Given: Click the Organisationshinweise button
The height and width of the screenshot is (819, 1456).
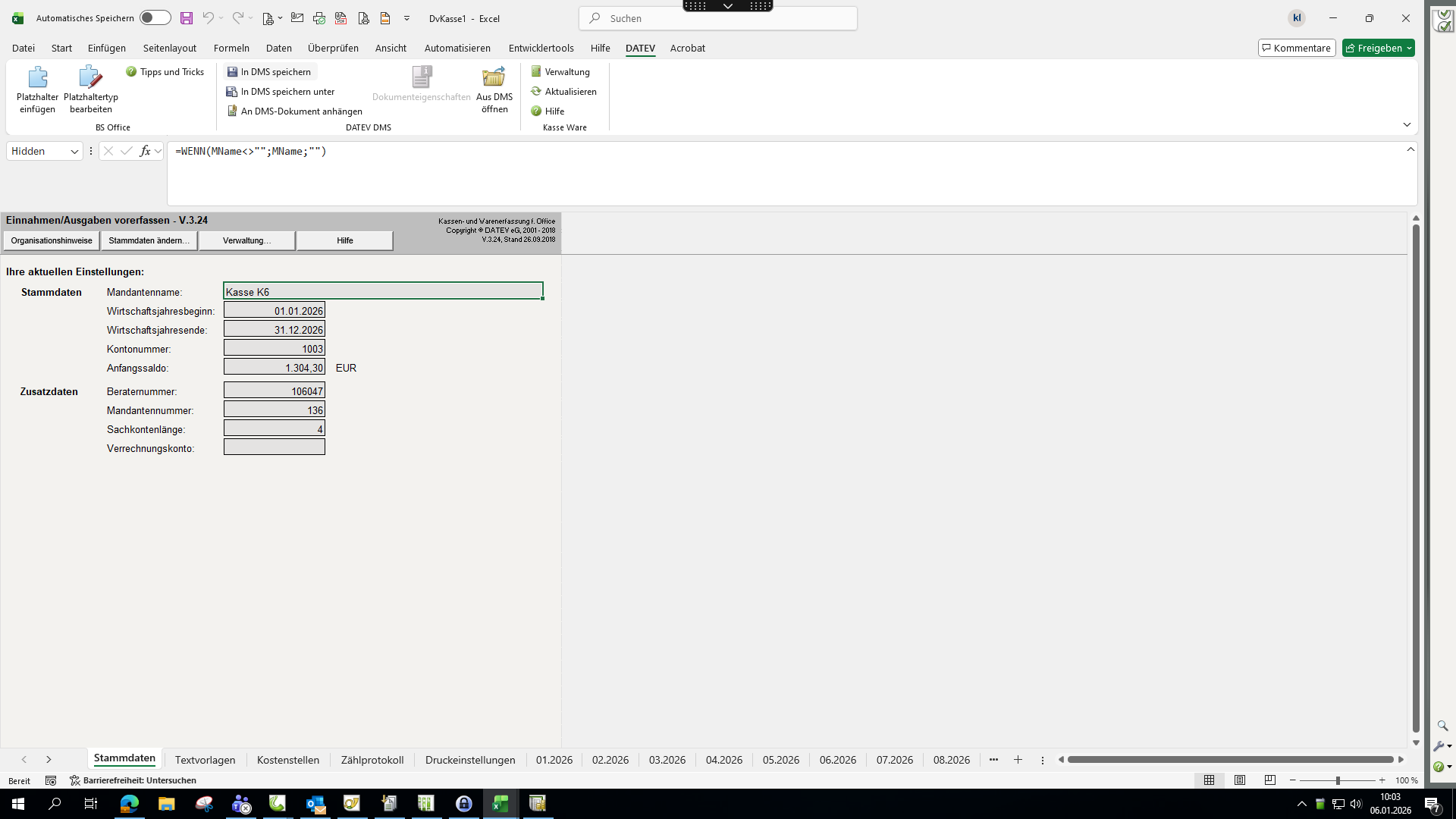Looking at the screenshot, I should 52,240.
